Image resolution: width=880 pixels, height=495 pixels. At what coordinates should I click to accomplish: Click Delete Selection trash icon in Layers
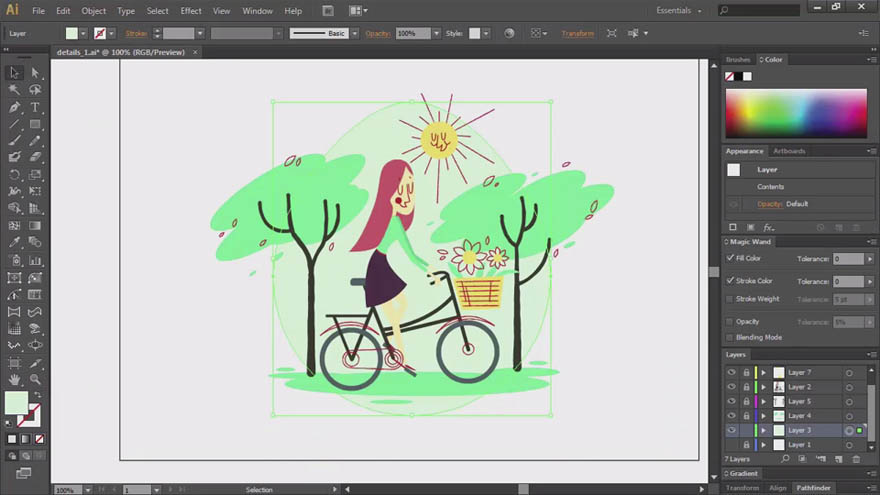point(856,459)
